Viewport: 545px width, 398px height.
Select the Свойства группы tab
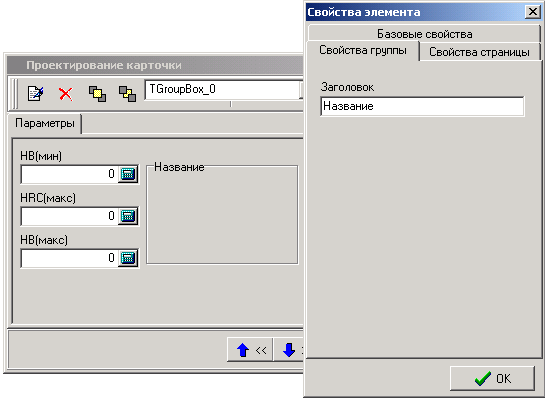(x=363, y=51)
